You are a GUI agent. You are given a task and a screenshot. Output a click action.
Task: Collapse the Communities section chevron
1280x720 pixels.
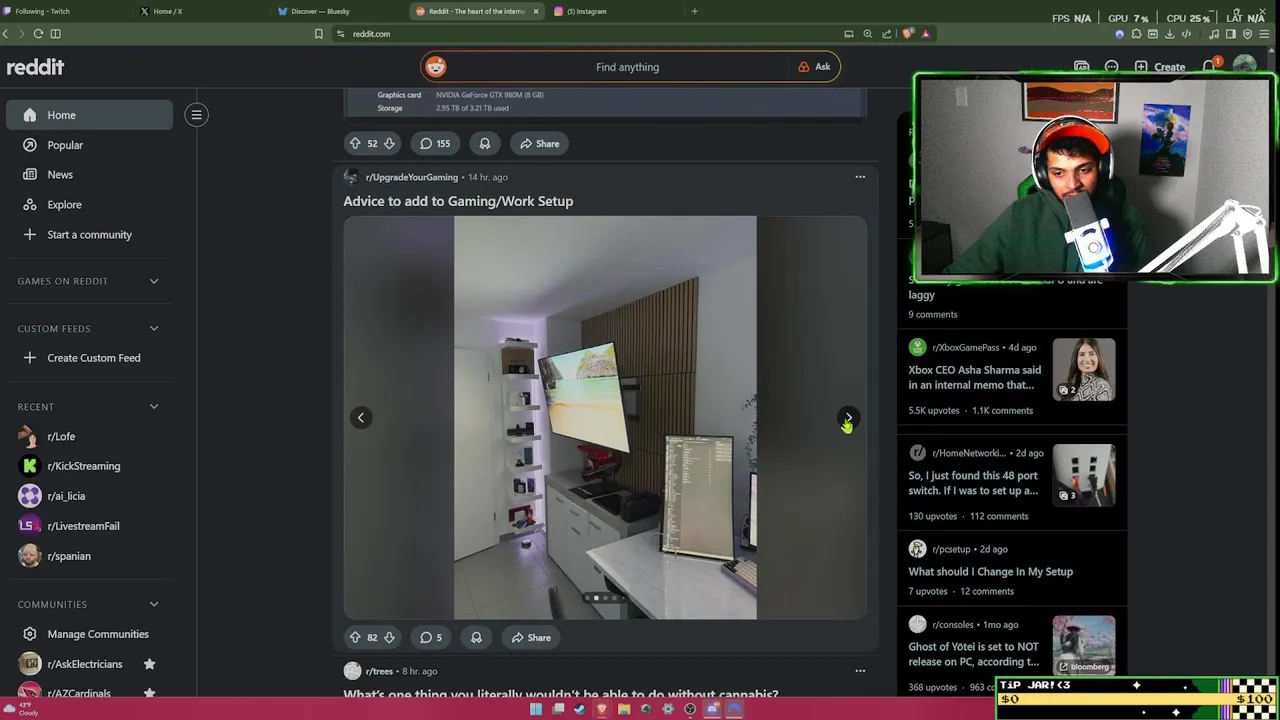[154, 604]
